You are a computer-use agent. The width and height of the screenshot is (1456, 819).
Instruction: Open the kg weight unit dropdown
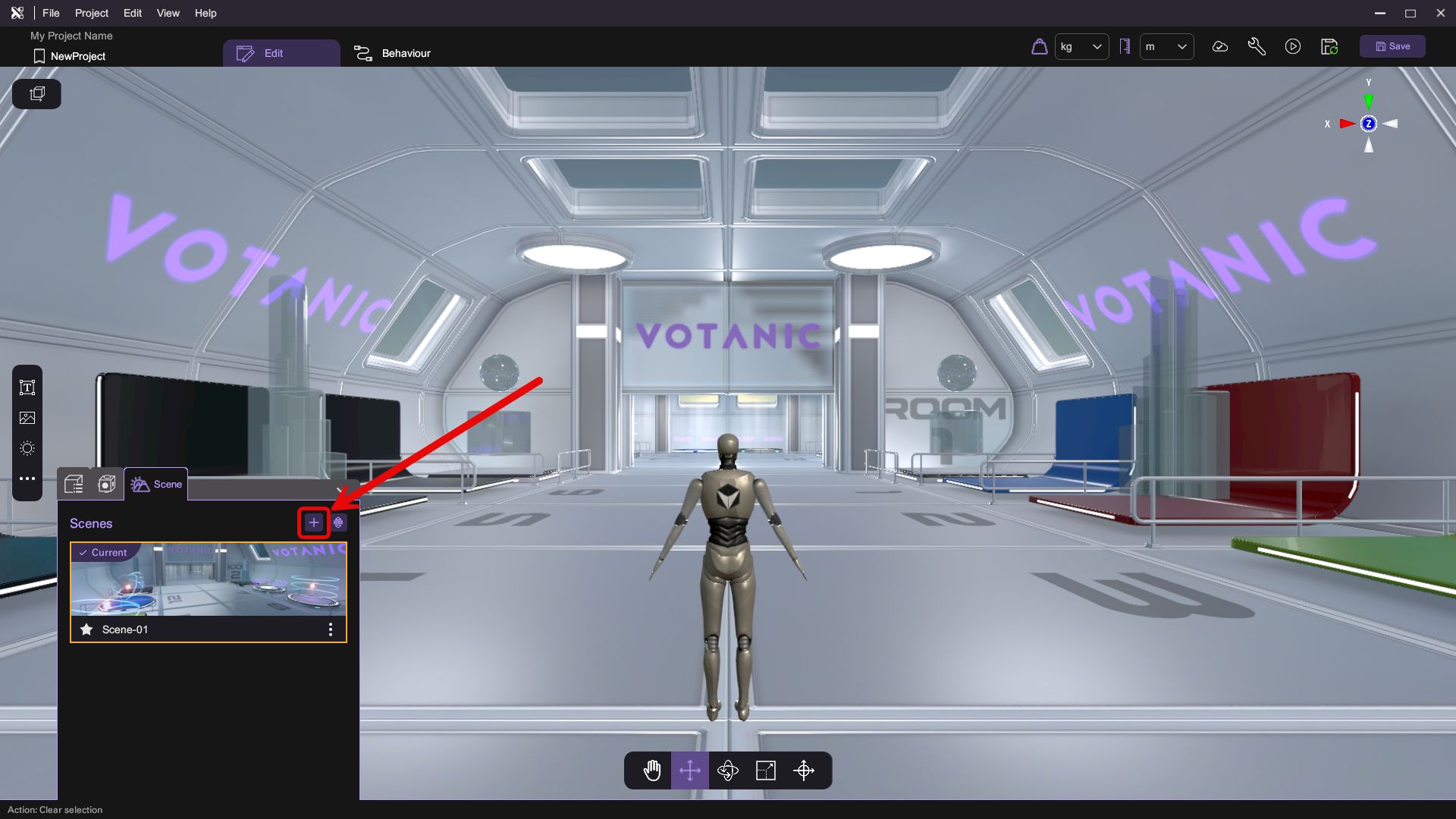coord(1081,46)
